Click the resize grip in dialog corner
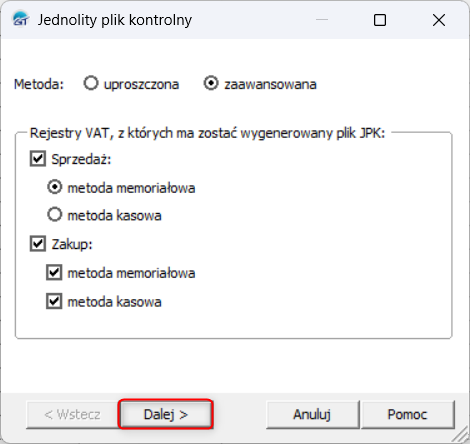 [x=460, y=435]
